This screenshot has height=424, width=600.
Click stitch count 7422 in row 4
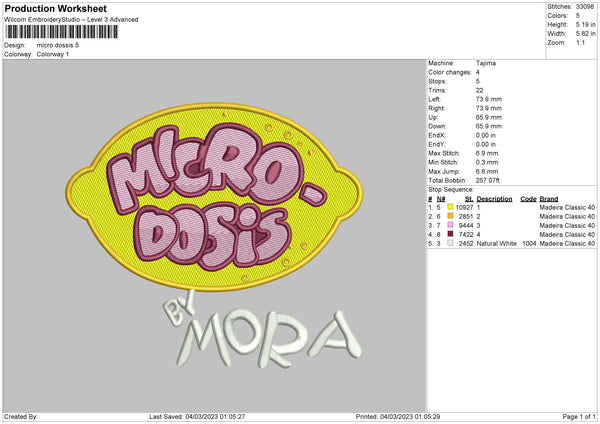click(466, 235)
